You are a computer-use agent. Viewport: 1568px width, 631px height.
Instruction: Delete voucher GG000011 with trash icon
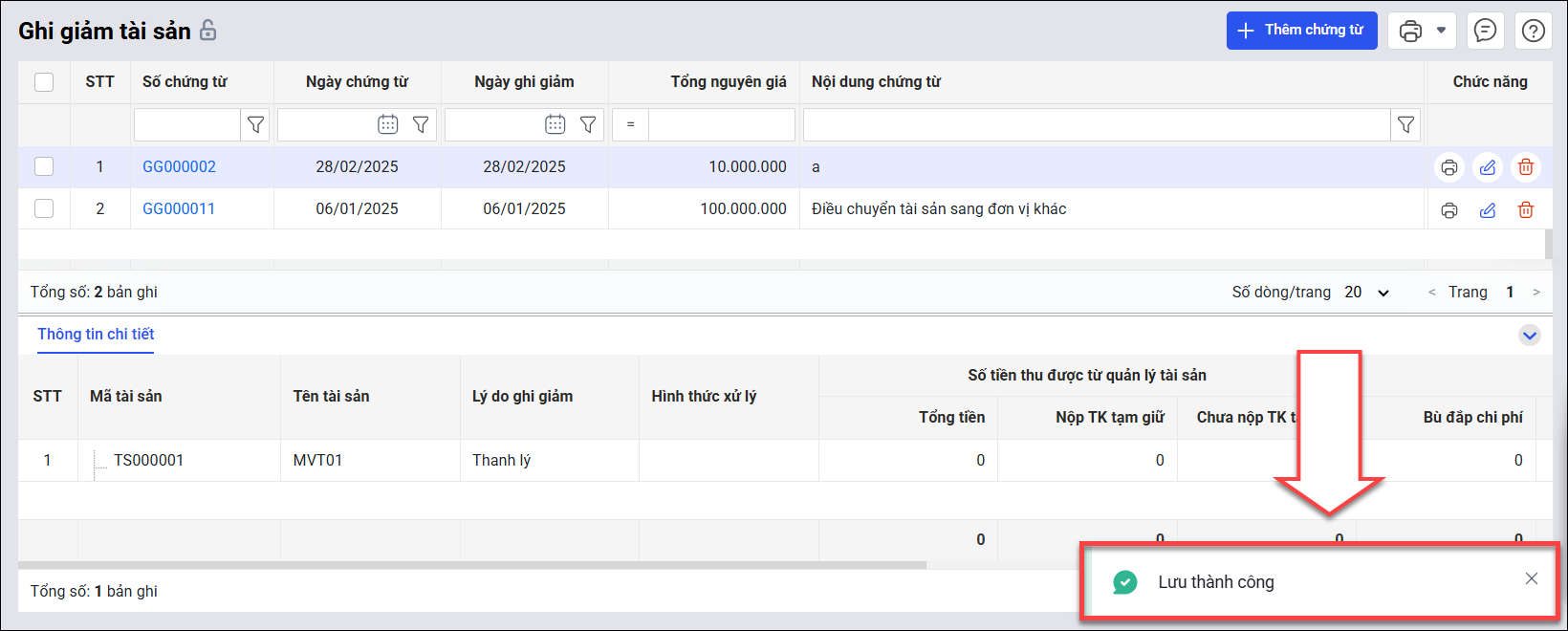pyautogui.click(x=1526, y=209)
